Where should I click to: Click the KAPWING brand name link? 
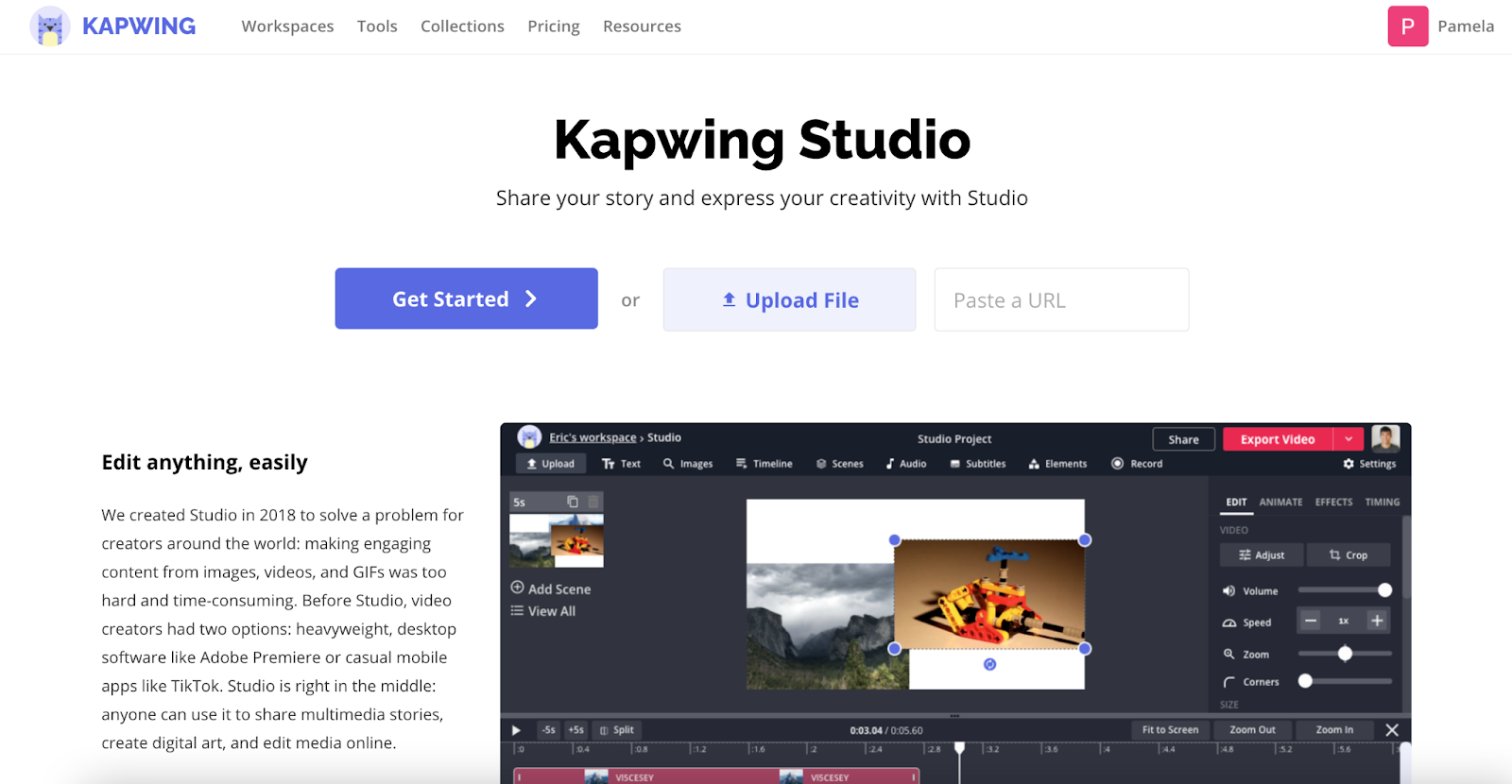pyautogui.click(x=139, y=26)
